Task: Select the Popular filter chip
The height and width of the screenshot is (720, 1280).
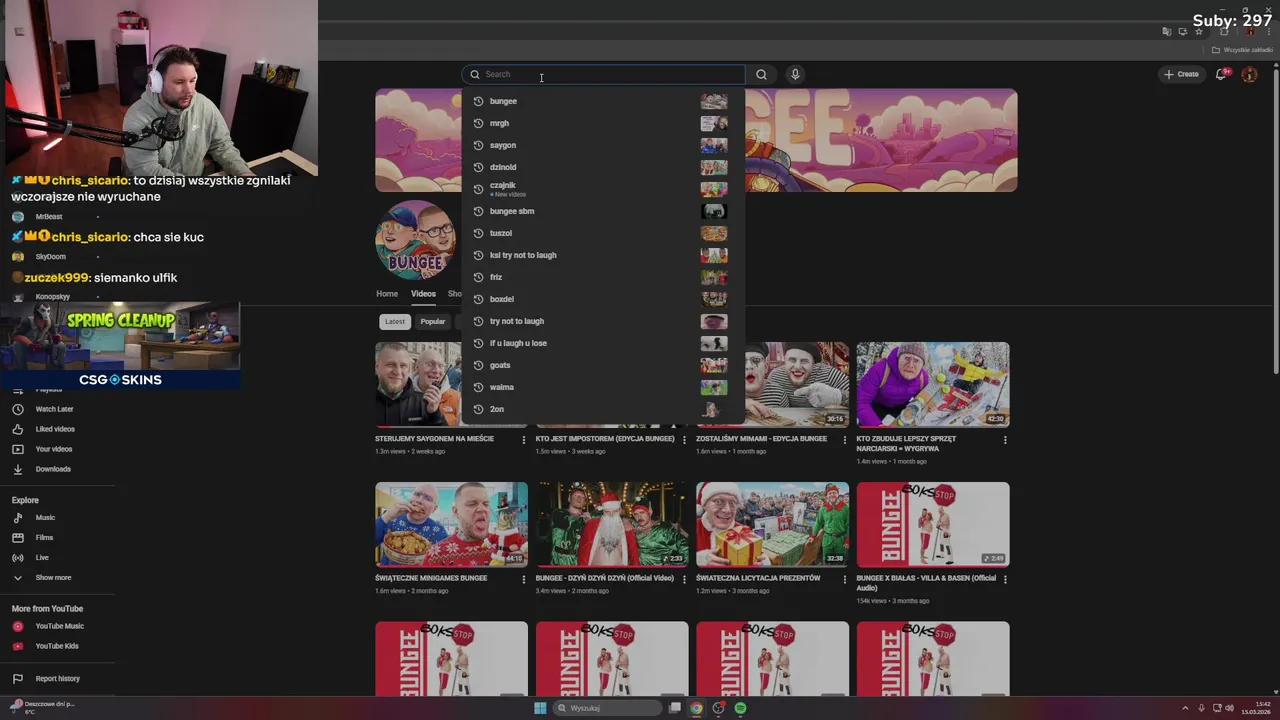Action: point(433,321)
